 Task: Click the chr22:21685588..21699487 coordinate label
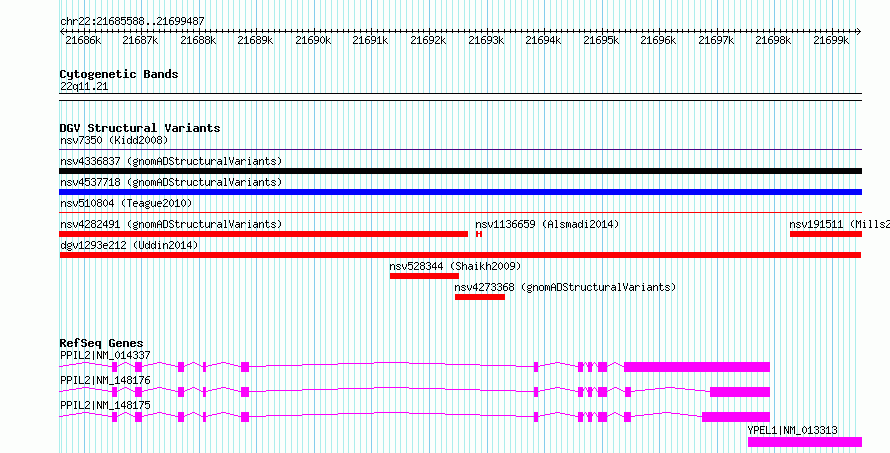pos(132,21)
